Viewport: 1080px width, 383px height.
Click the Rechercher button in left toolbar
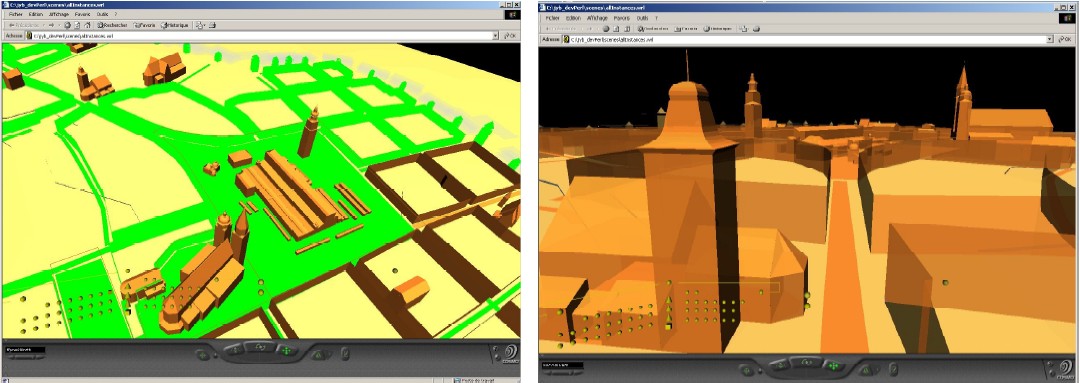pyautogui.click(x=112, y=25)
